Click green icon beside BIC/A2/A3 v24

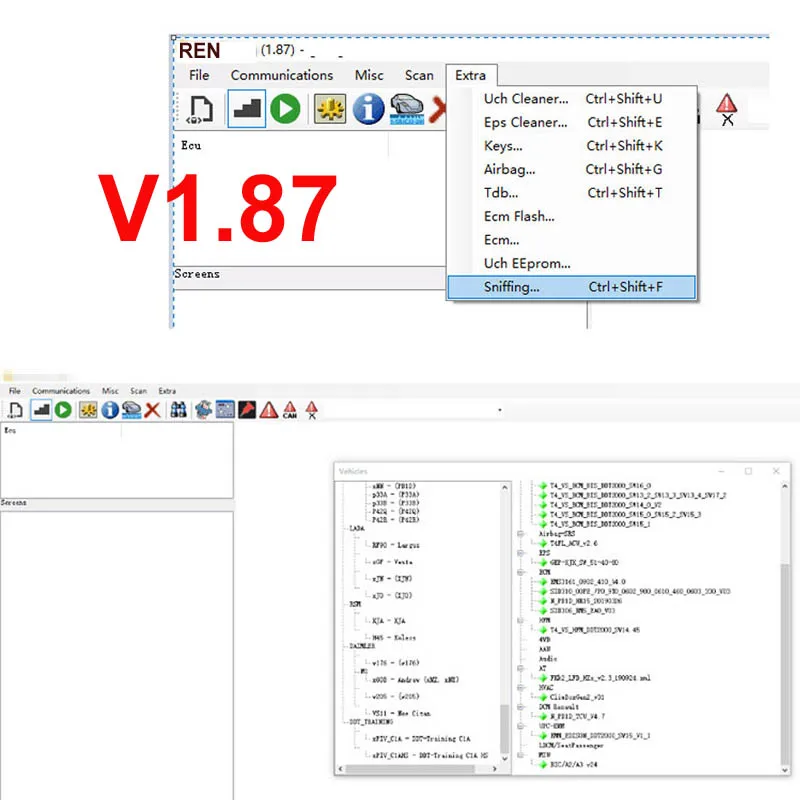click(543, 764)
